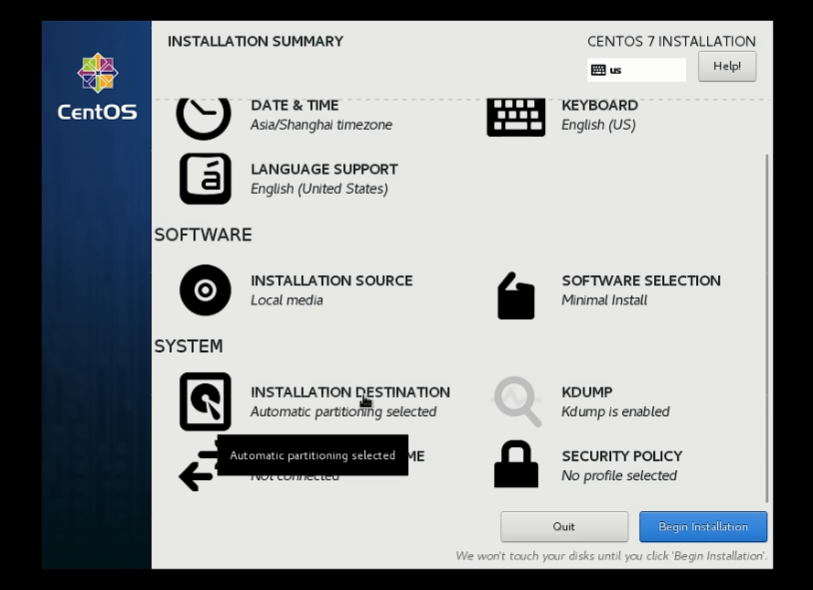Open the Software Selection package icon
The width and height of the screenshot is (813, 590).
(516, 296)
